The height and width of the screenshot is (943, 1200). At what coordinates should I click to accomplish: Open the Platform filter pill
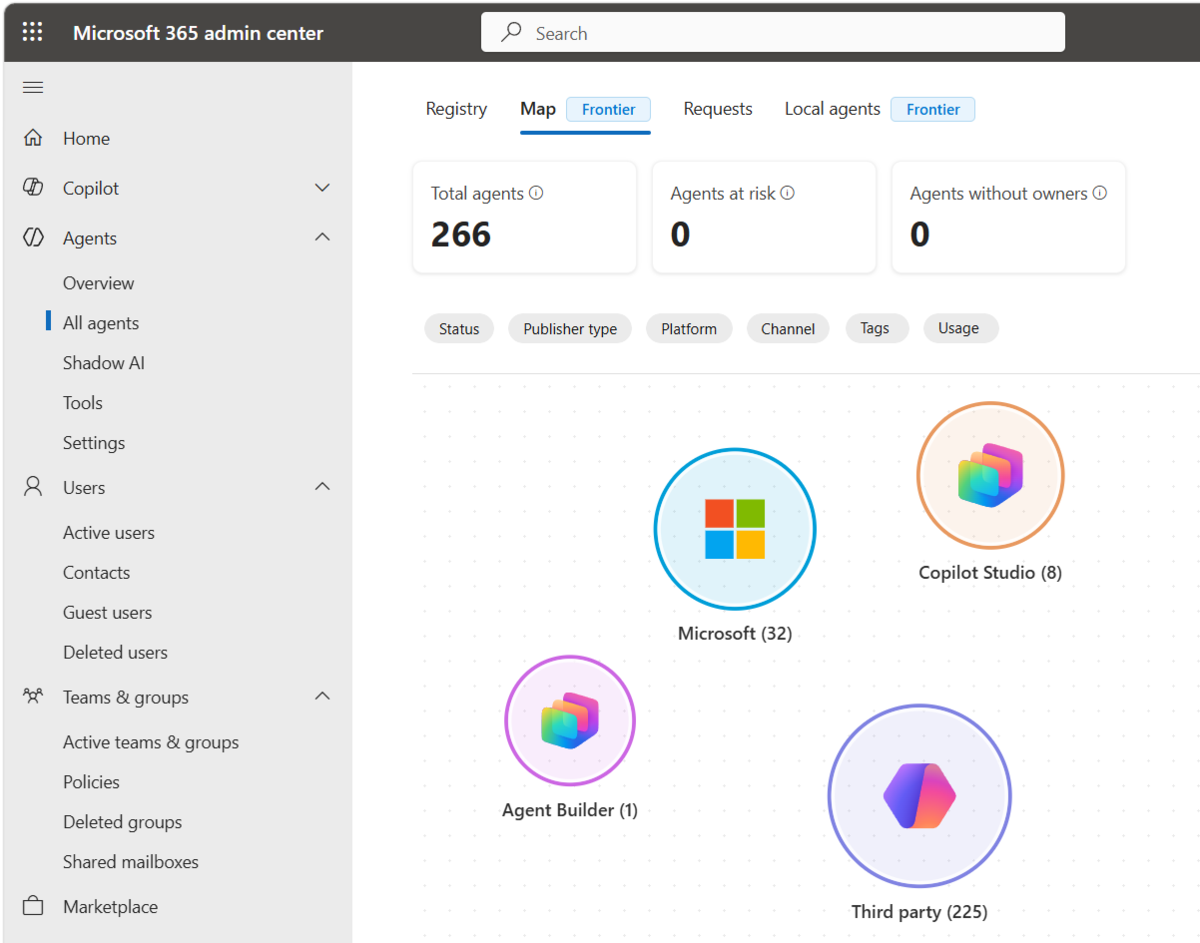point(689,329)
